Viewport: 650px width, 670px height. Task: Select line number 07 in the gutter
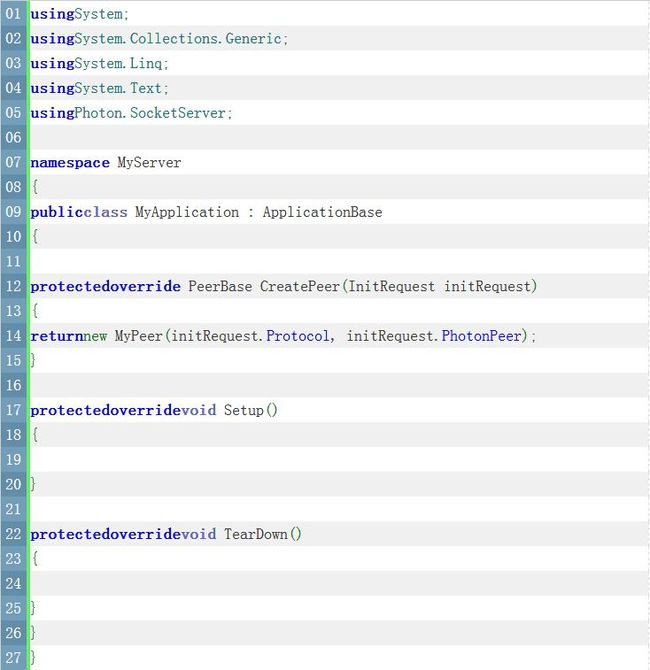click(13, 162)
